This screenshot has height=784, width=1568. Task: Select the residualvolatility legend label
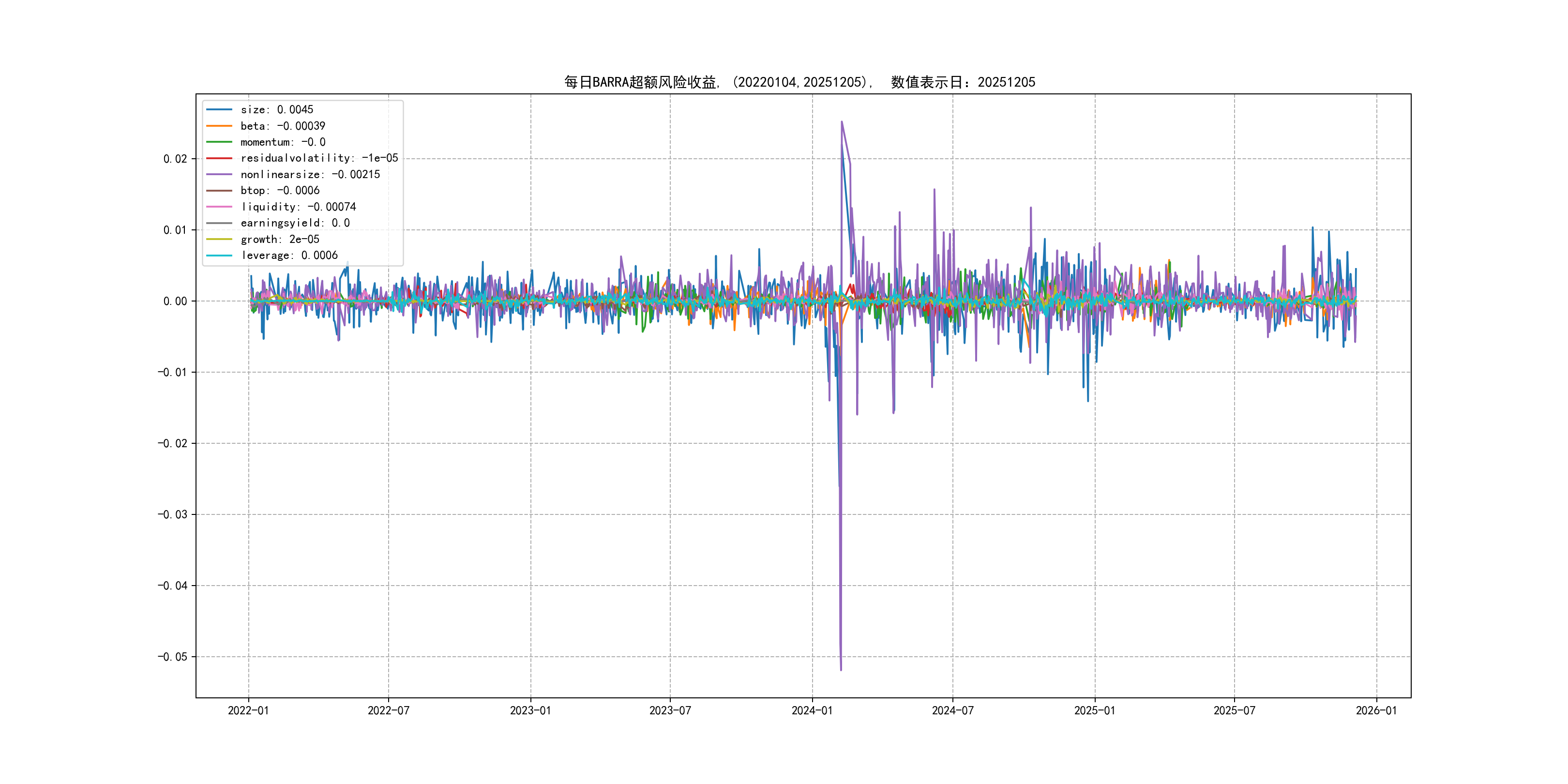pyautogui.click(x=319, y=158)
